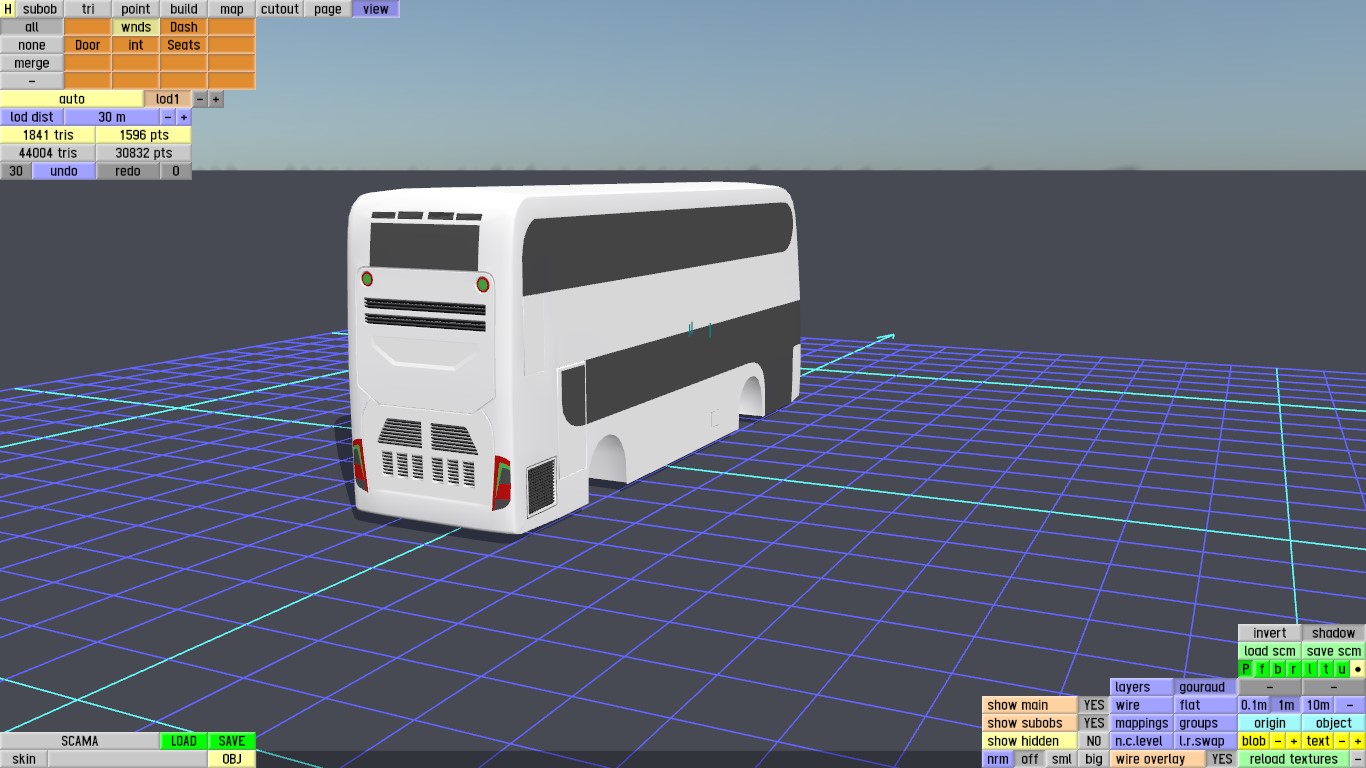
Task: Center view on origin
Action: pyautogui.click(x=1270, y=723)
